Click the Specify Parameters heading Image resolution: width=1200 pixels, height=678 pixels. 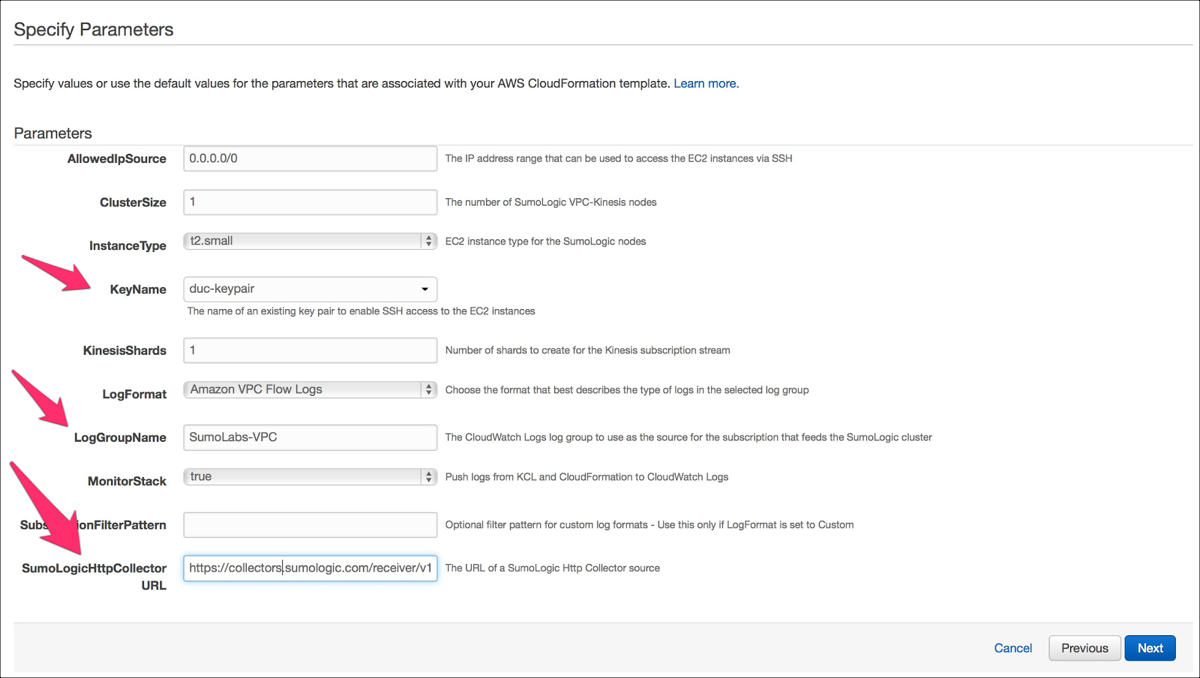point(94,29)
